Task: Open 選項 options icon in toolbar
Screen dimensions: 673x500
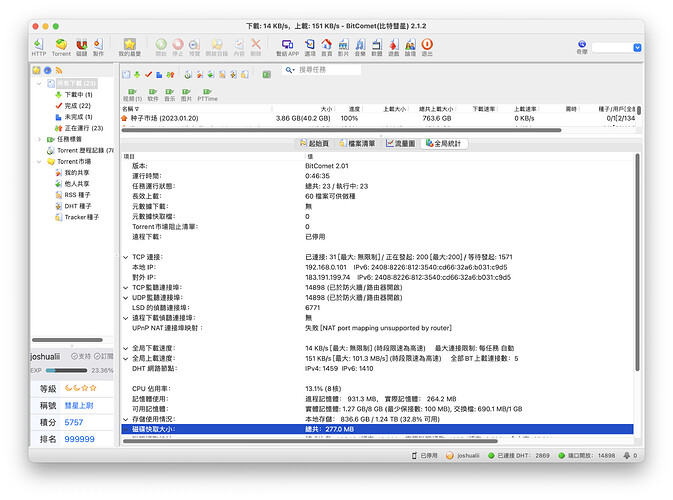Action: 310,47
